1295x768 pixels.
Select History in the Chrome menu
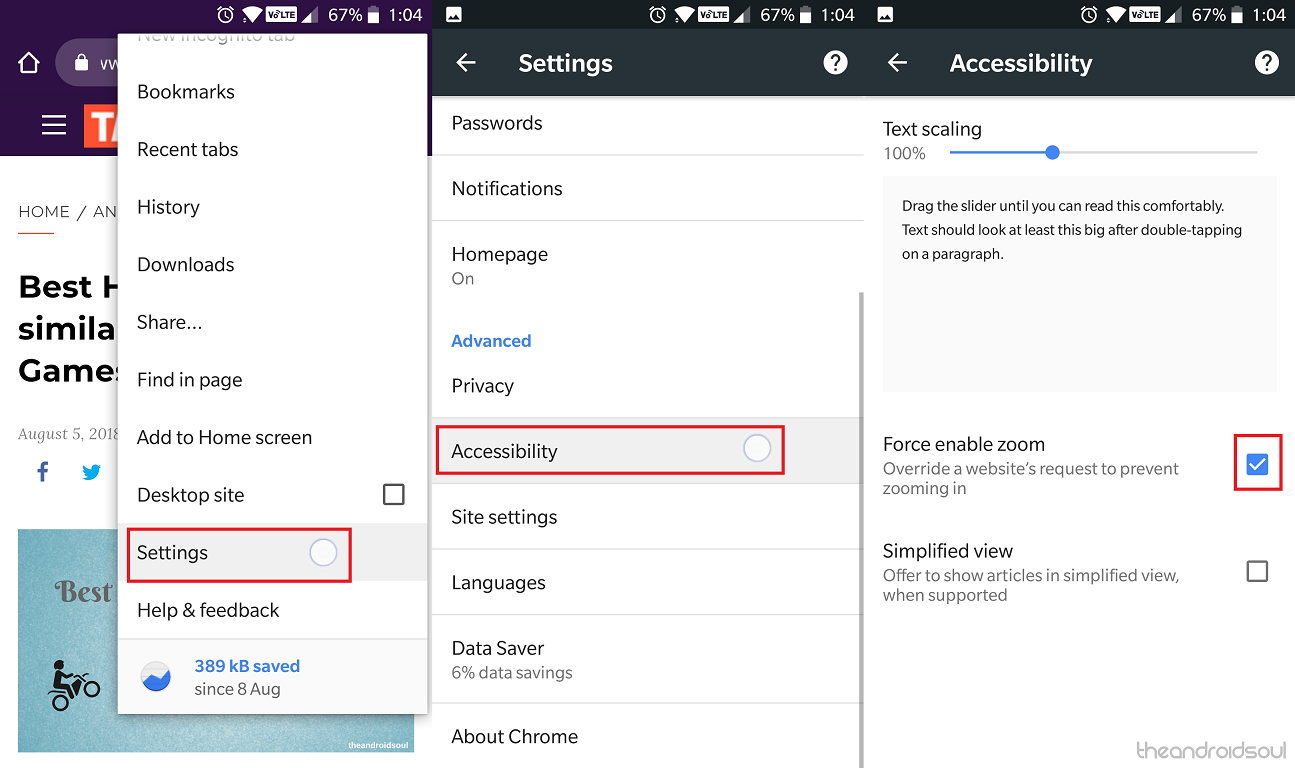(x=168, y=207)
